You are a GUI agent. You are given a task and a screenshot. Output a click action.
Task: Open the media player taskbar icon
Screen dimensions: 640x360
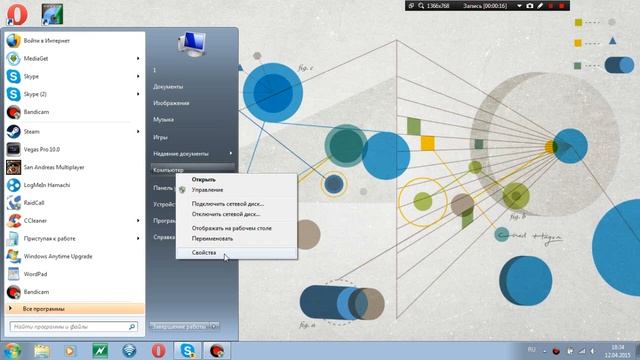(70, 351)
